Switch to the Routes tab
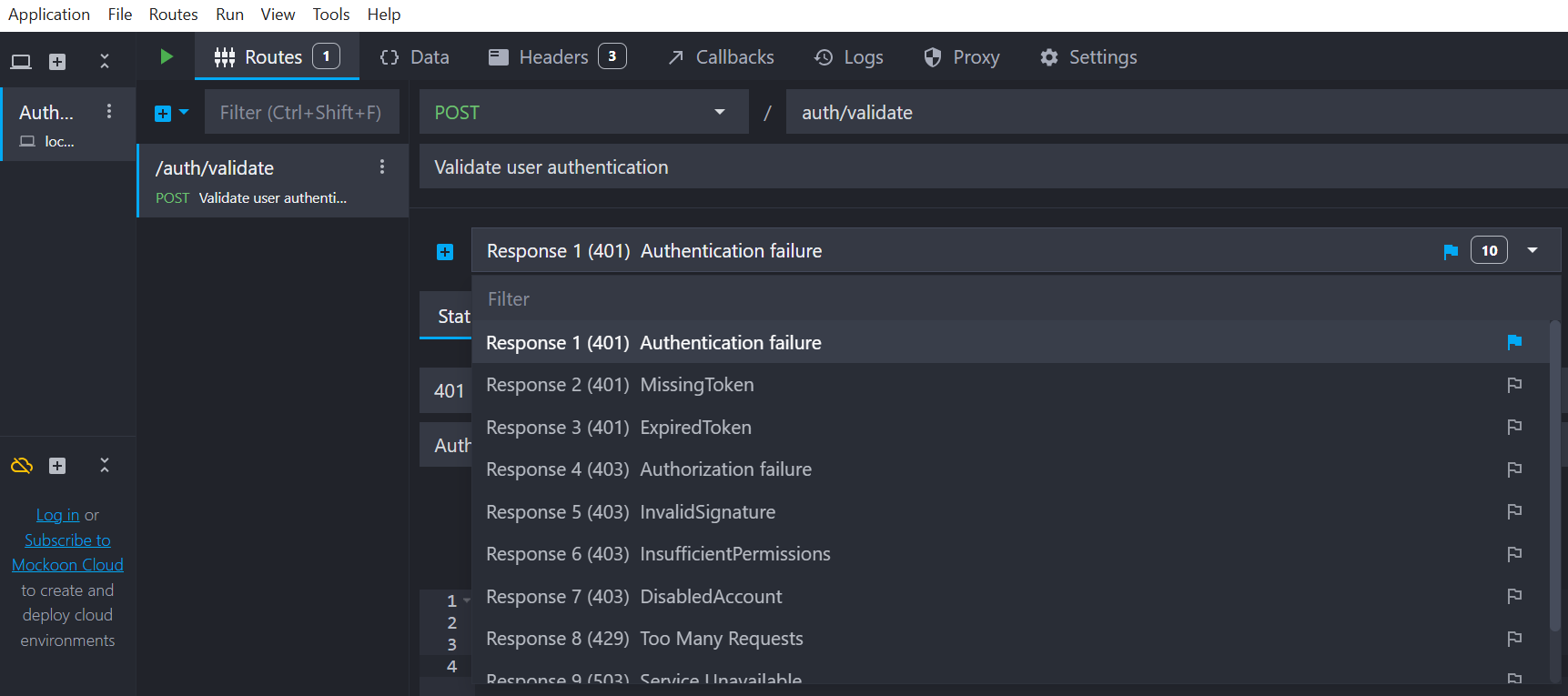 tap(277, 56)
